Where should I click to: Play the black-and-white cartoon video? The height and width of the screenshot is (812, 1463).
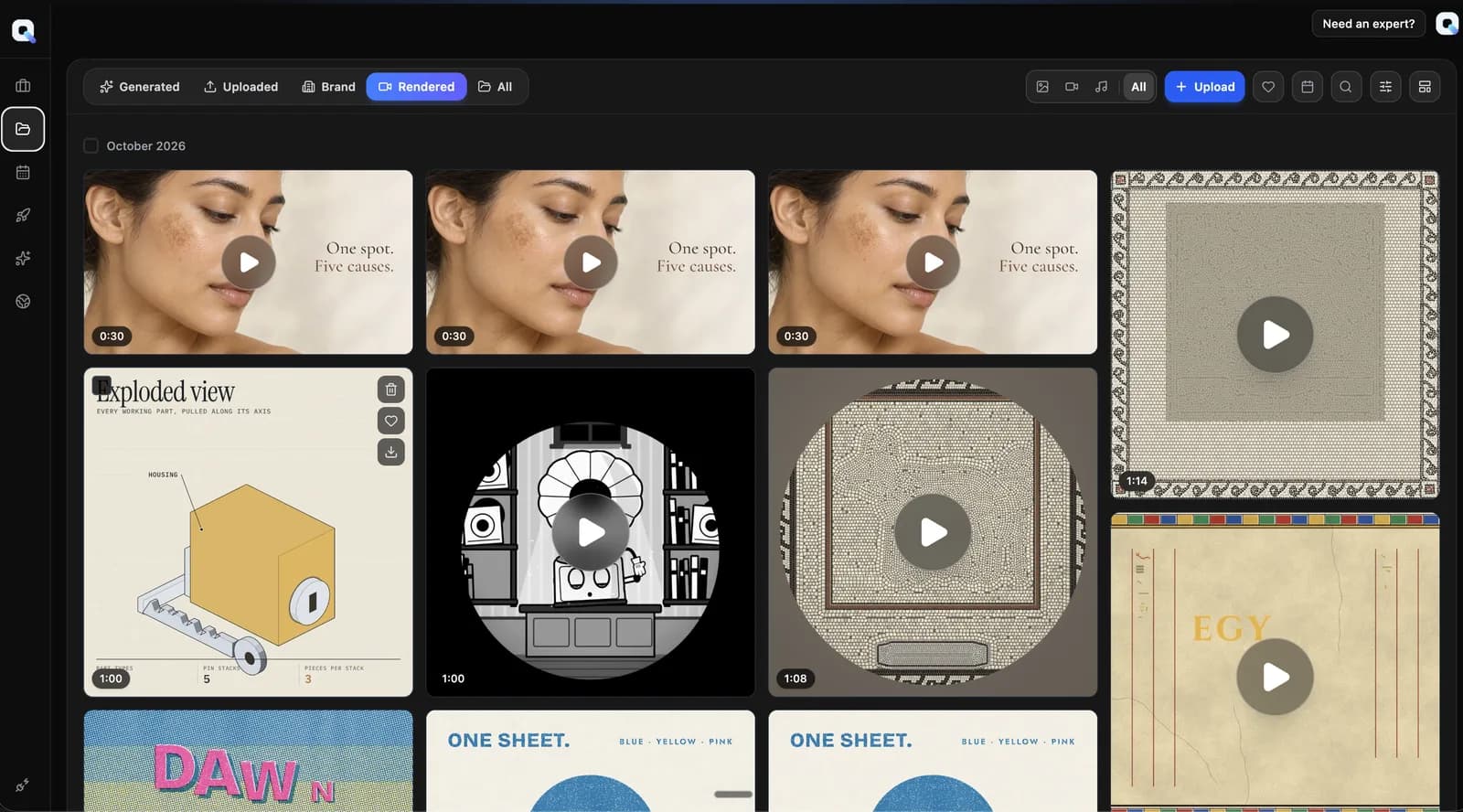[x=591, y=532]
